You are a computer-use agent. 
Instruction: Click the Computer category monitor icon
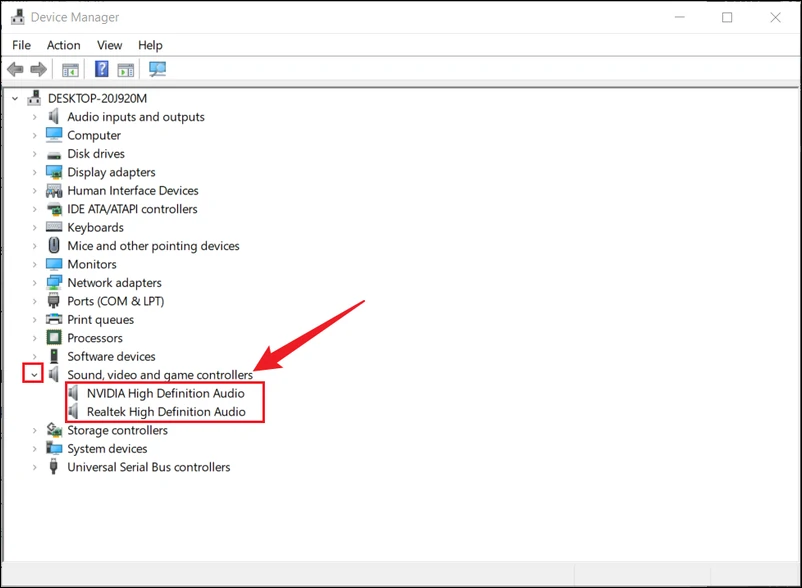[54, 135]
